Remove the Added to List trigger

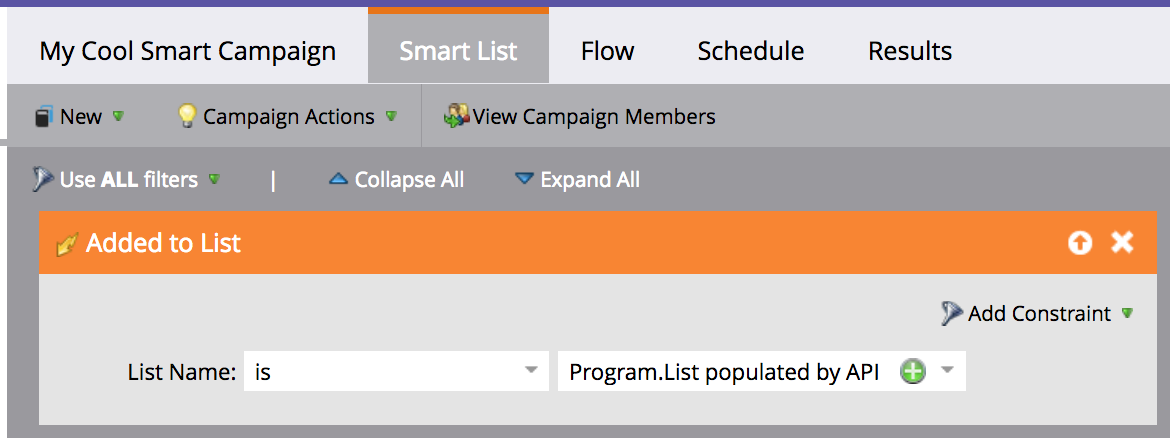pos(1123,243)
